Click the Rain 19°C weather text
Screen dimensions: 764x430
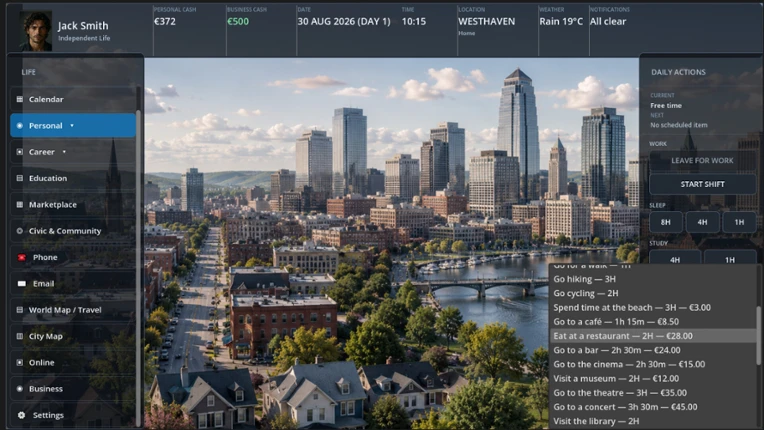pyautogui.click(x=561, y=21)
